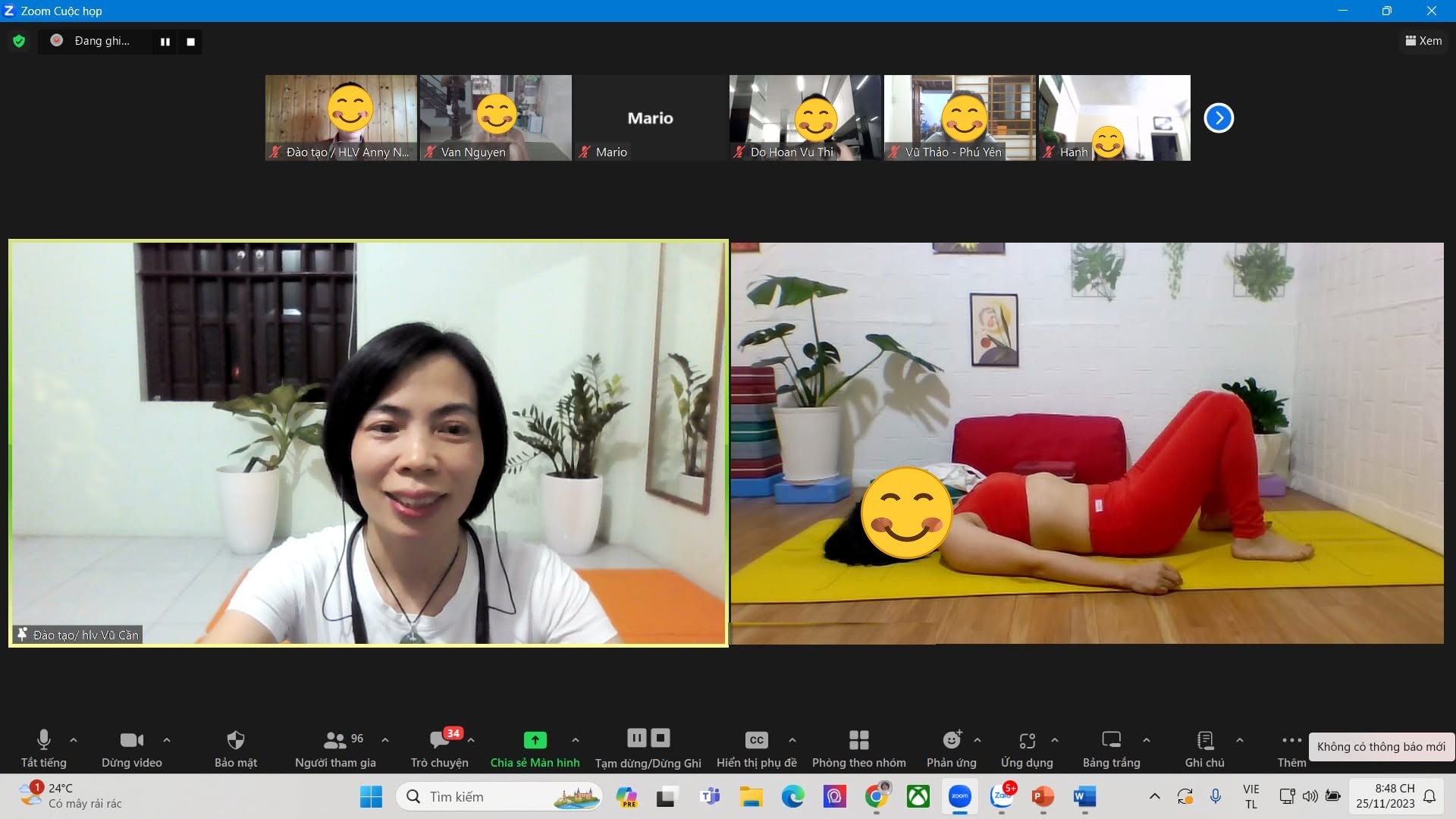
Task: Open Ứng dụng apps button
Action: [1027, 748]
